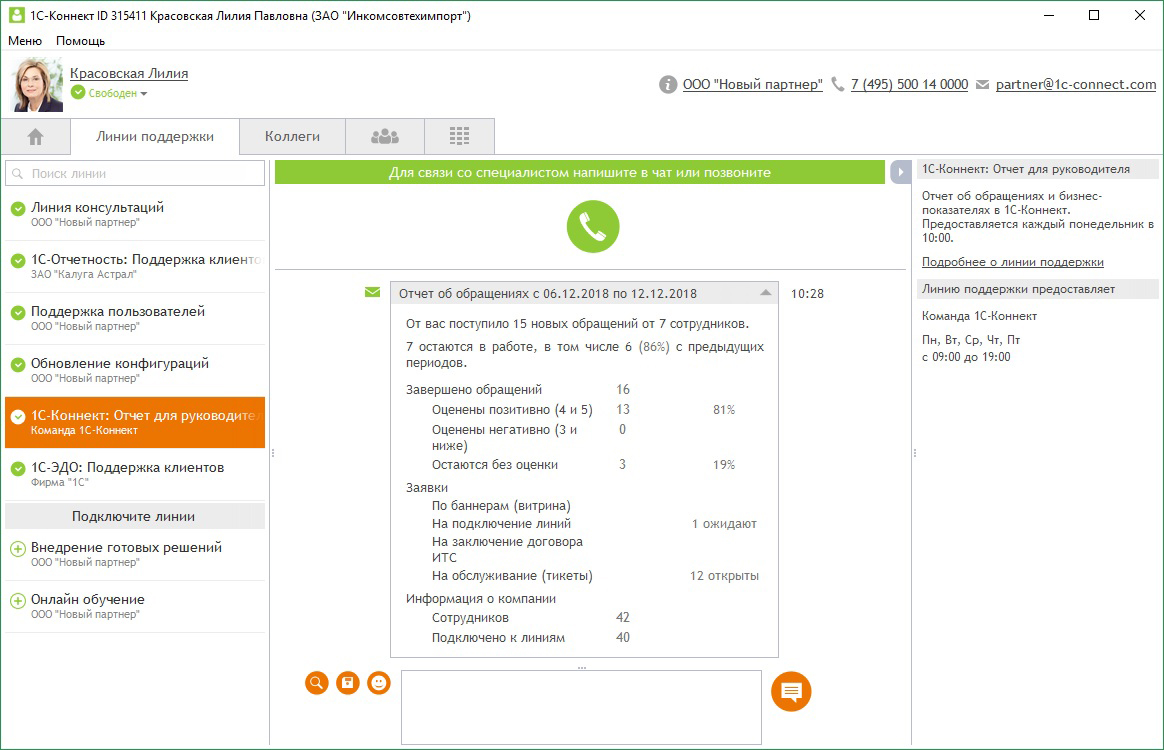The width and height of the screenshot is (1164, 750).
Task: Call the specialist with green phone button
Action: click(x=592, y=226)
